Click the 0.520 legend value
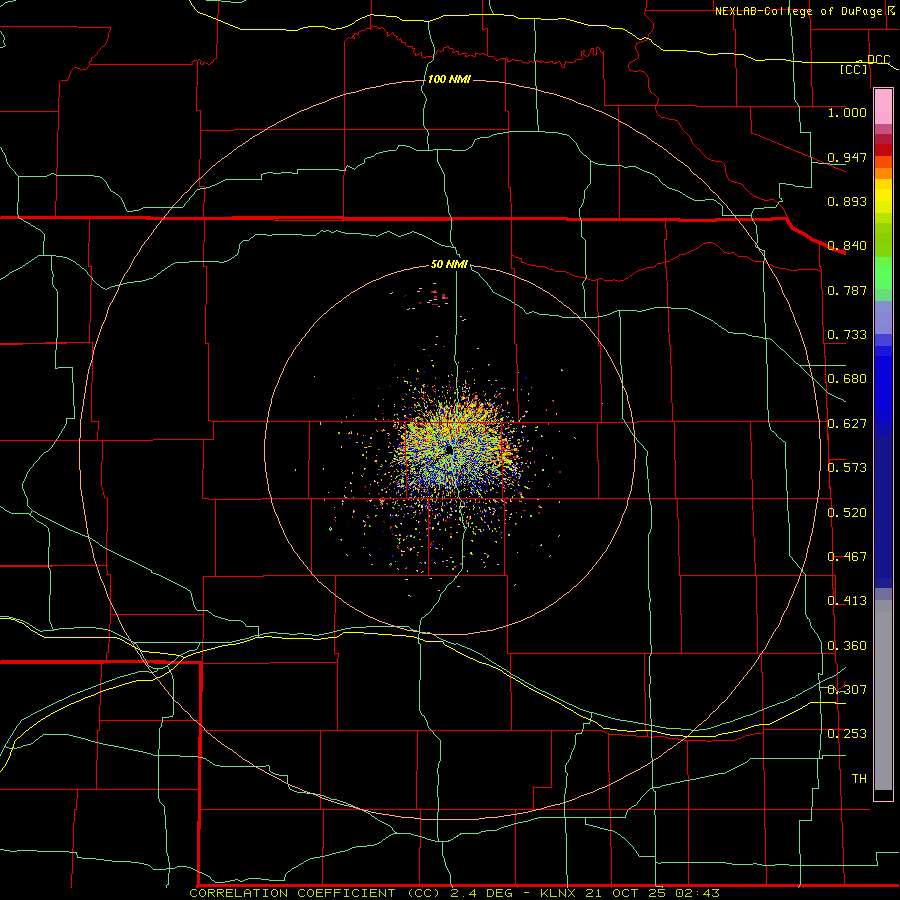 click(847, 513)
